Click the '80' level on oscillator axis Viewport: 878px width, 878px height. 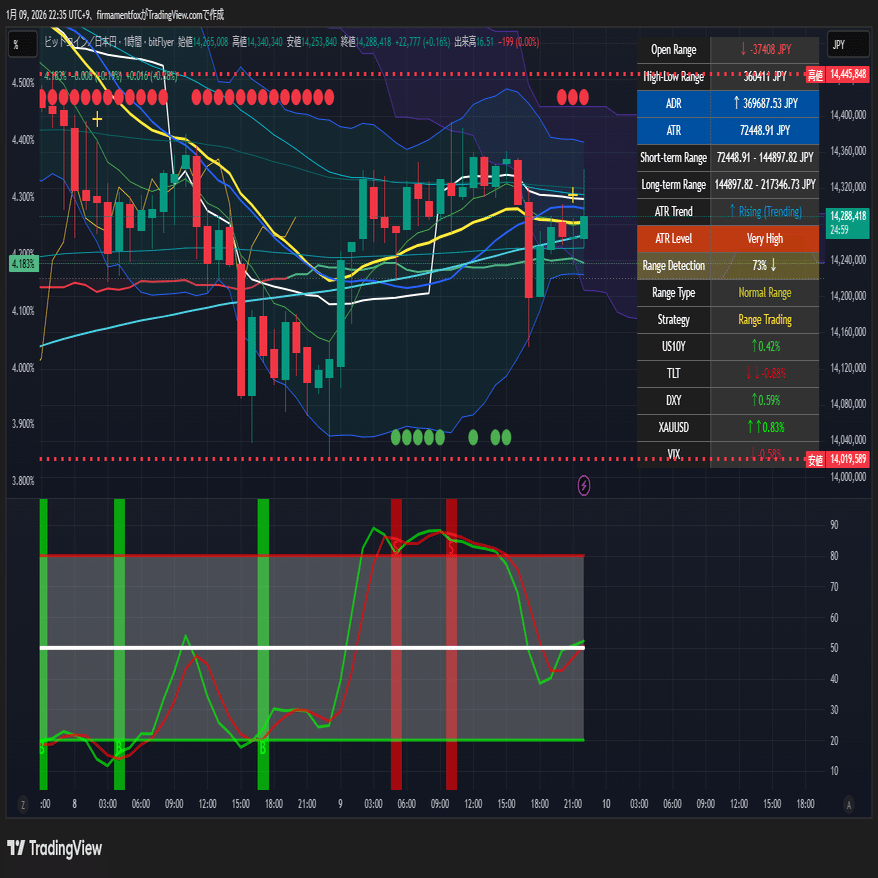pyautogui.click(x=834, y=555)
